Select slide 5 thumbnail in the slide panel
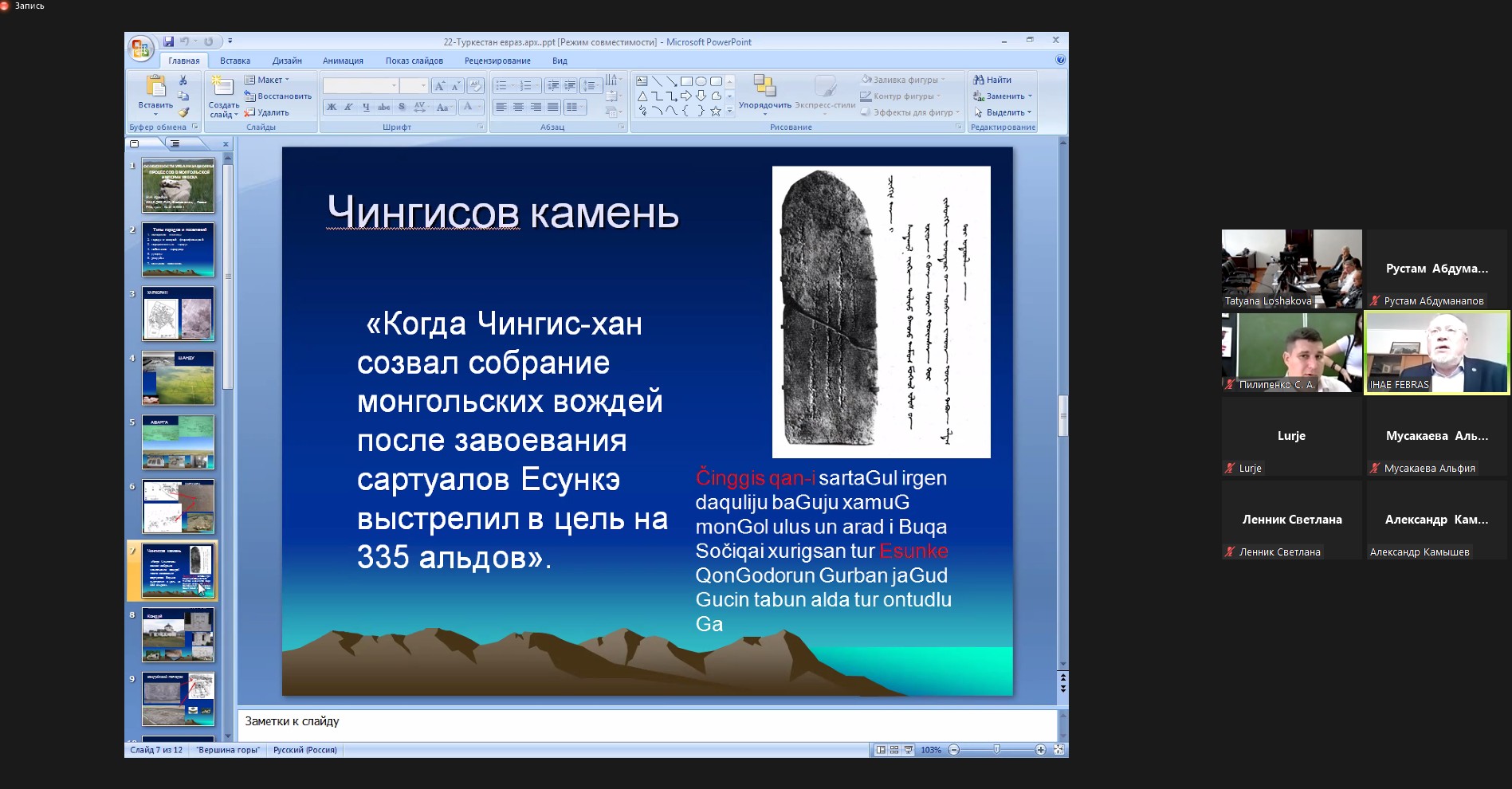This screenshot has width=1512, height=789. click(x=178, y=442)
